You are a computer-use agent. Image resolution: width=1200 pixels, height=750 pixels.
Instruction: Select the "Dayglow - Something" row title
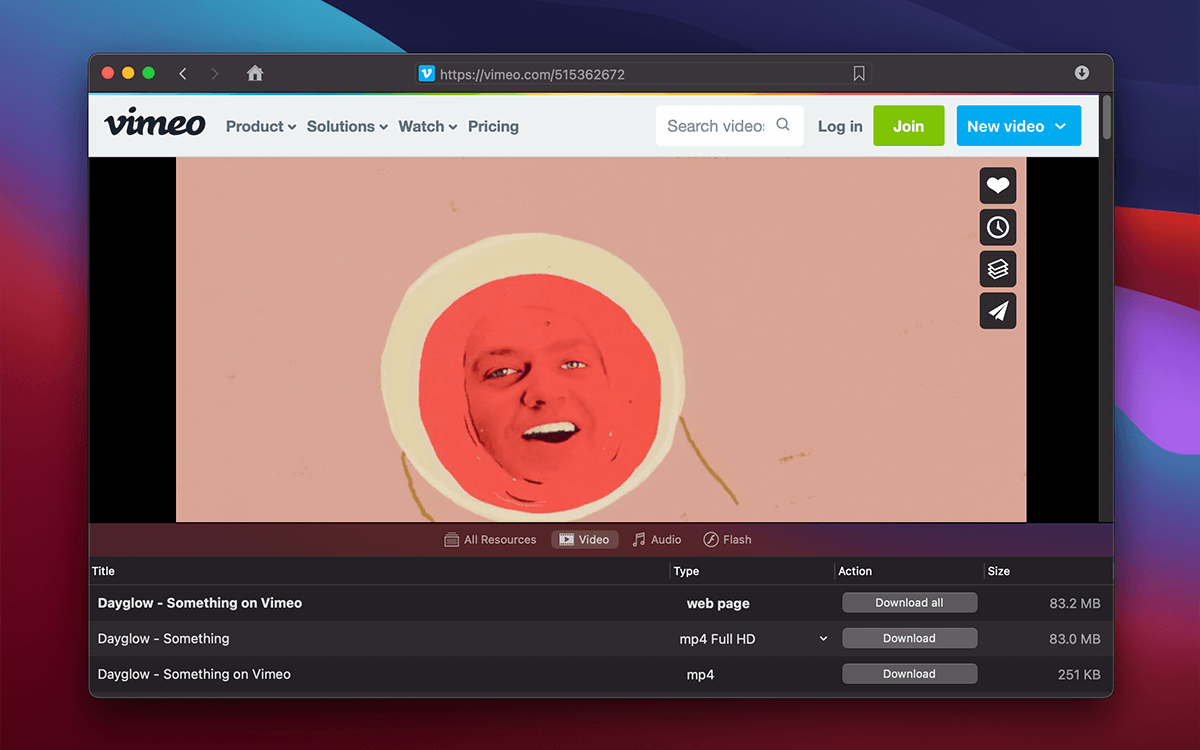pos(163,639)
